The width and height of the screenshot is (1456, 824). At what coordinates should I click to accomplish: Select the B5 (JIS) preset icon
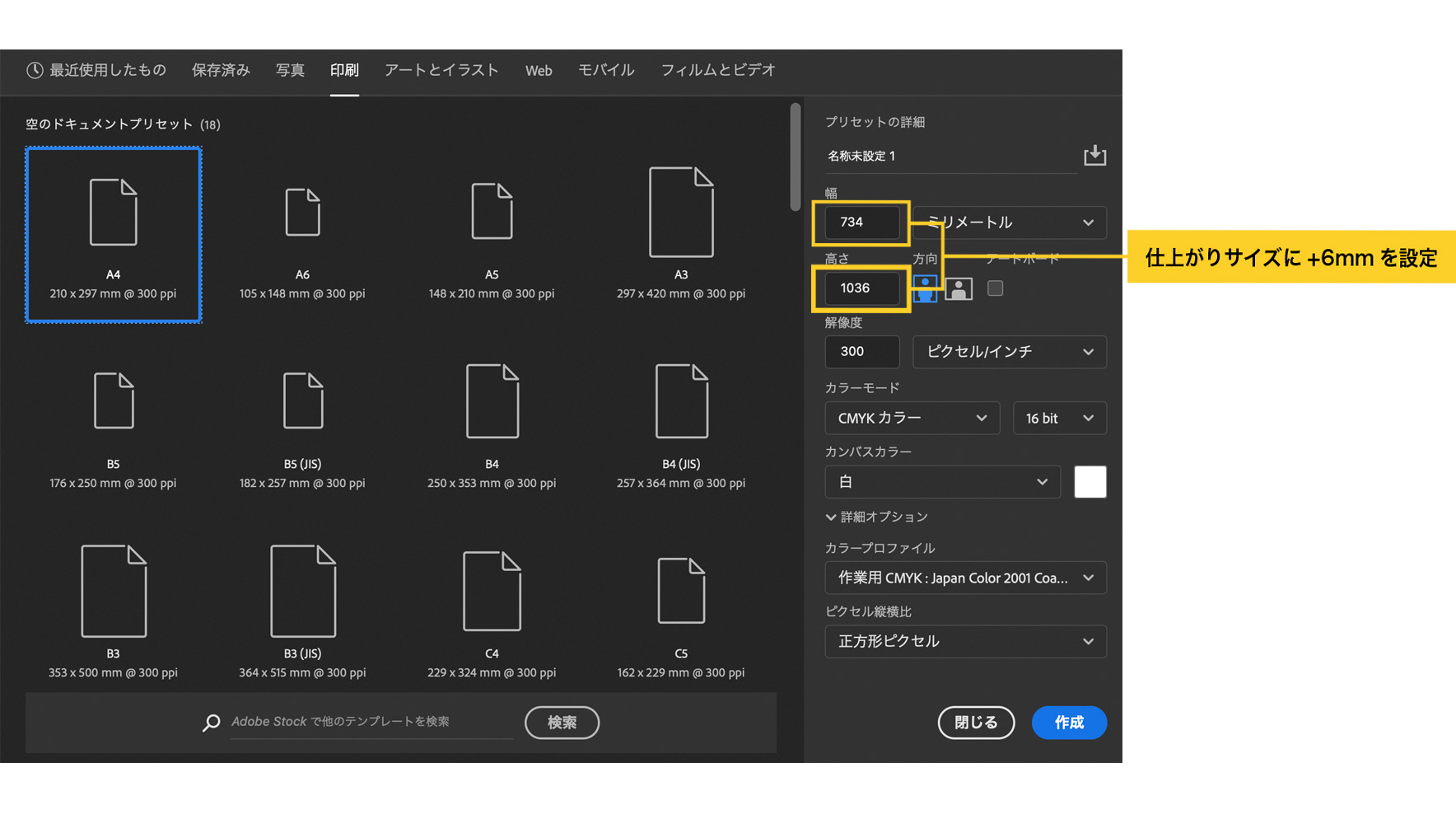coord(302,400)
